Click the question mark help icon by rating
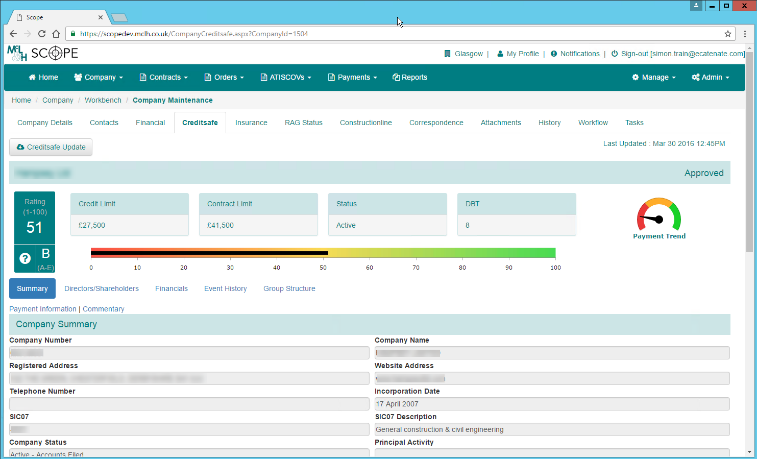The width and height of the screenshot is (757, 459). tap(24, 258)
